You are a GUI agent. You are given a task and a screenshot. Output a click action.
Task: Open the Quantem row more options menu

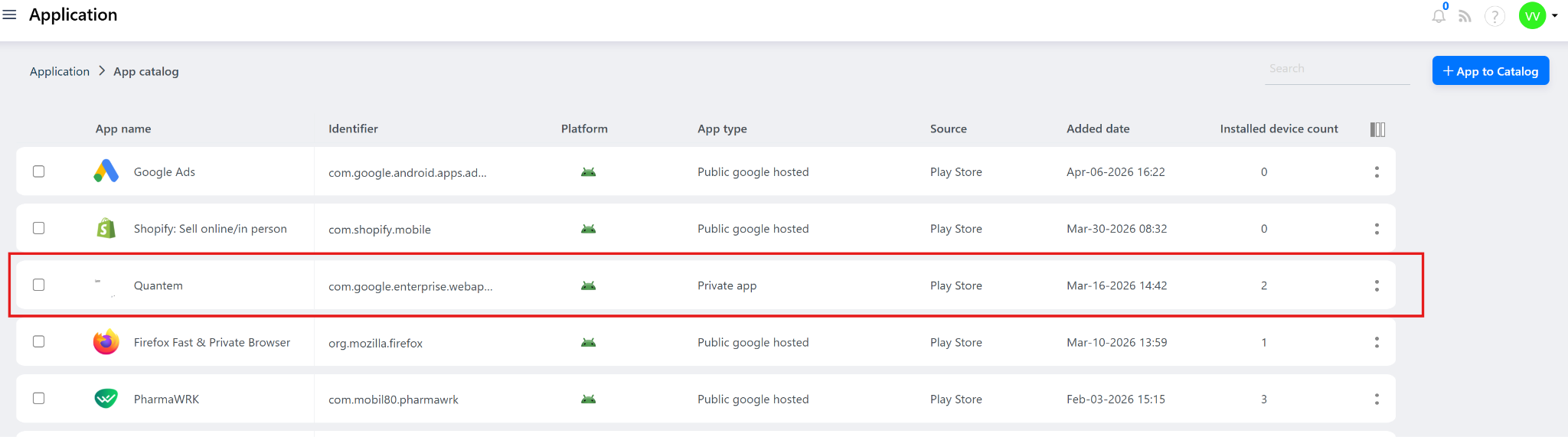(x=1377, y=285)
